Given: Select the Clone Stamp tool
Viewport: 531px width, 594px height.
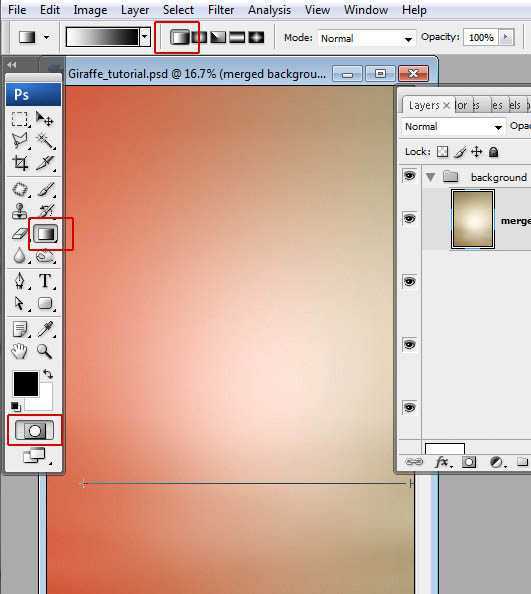Looking at the screenshot, I should 20,211.
